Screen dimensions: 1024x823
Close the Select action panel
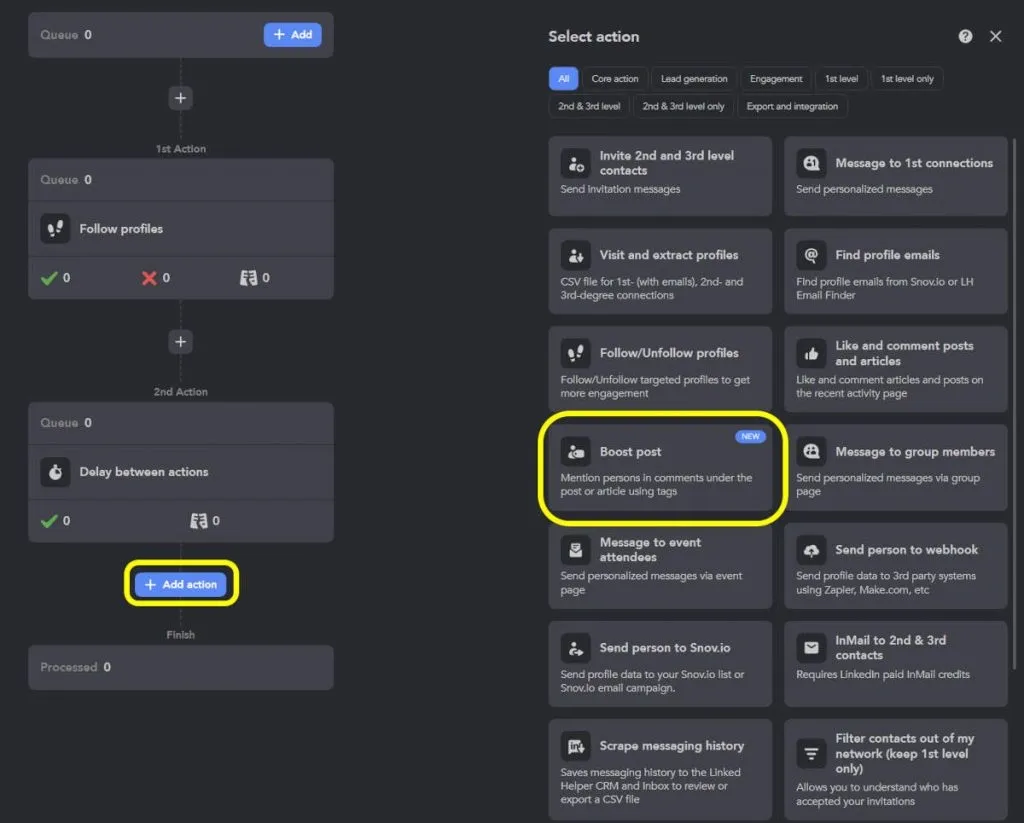point(995,37)
